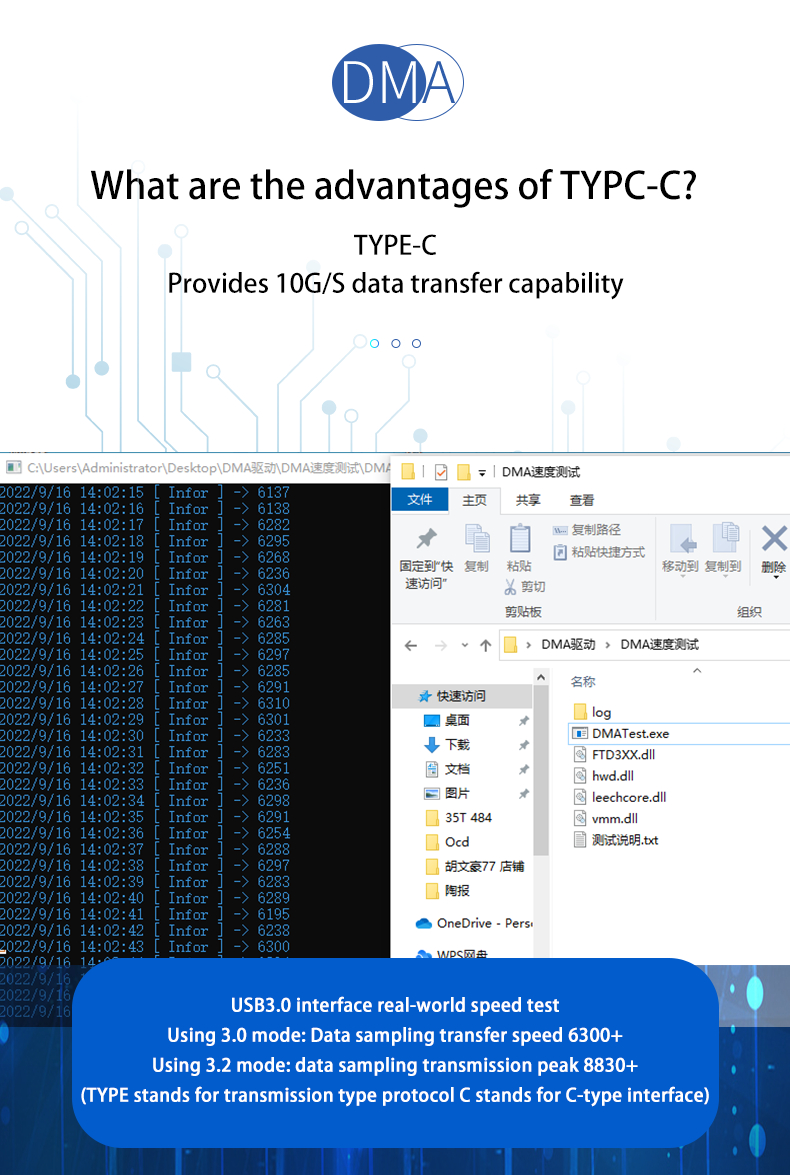Open recent locations dropdown chevron
790x1175 pixels.
tap(463, 646)
